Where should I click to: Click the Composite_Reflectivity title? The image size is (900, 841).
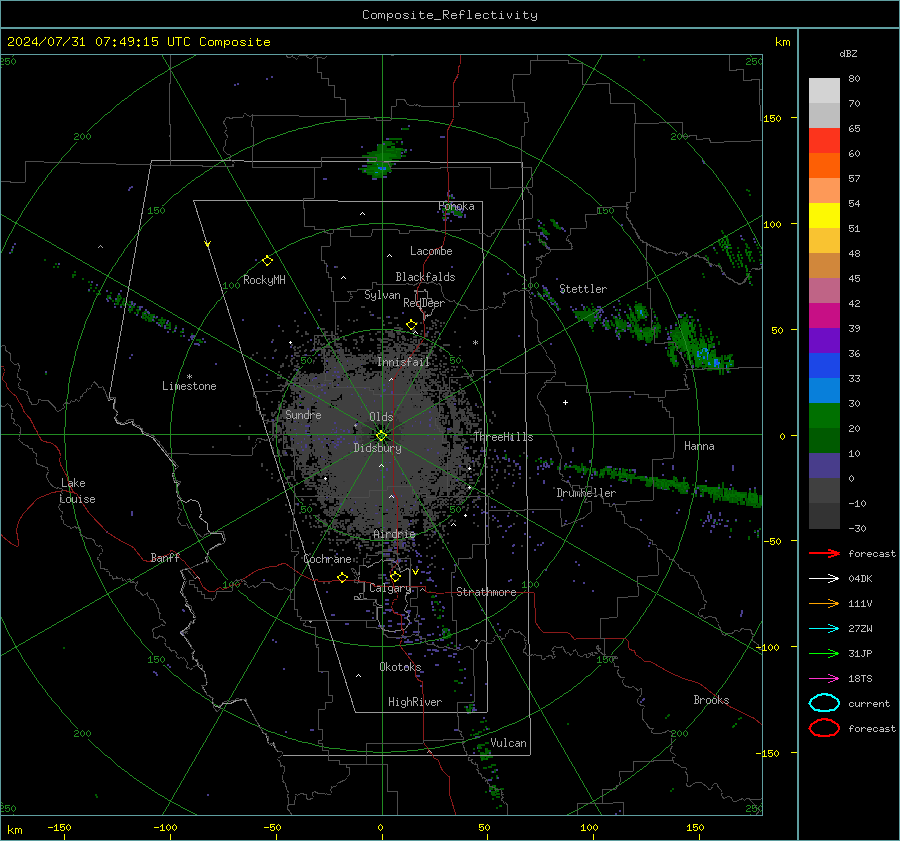pyautogui.click(x=450, y=15)
